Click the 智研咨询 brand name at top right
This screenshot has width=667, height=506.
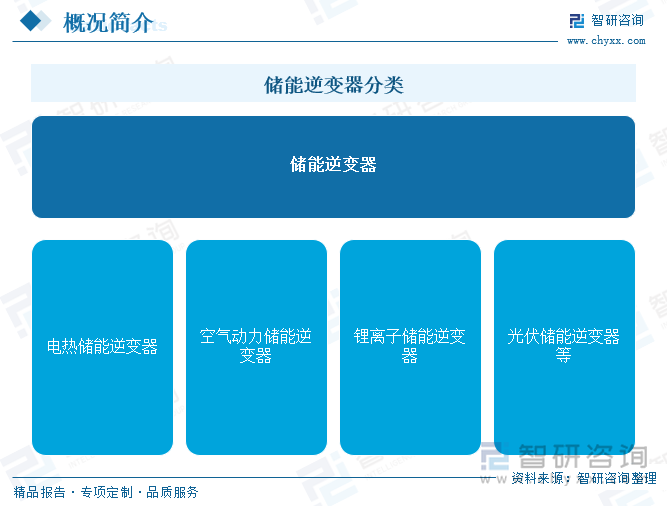[x=617, y=20]
